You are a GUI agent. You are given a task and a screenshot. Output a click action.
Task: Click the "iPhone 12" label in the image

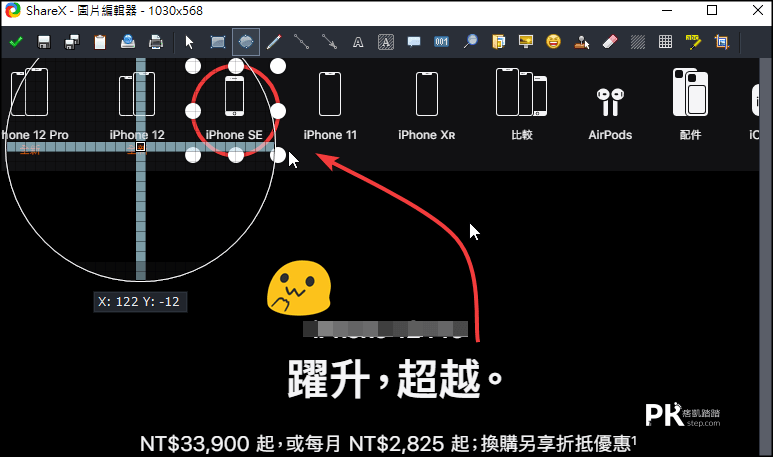(x=137, y=135)
